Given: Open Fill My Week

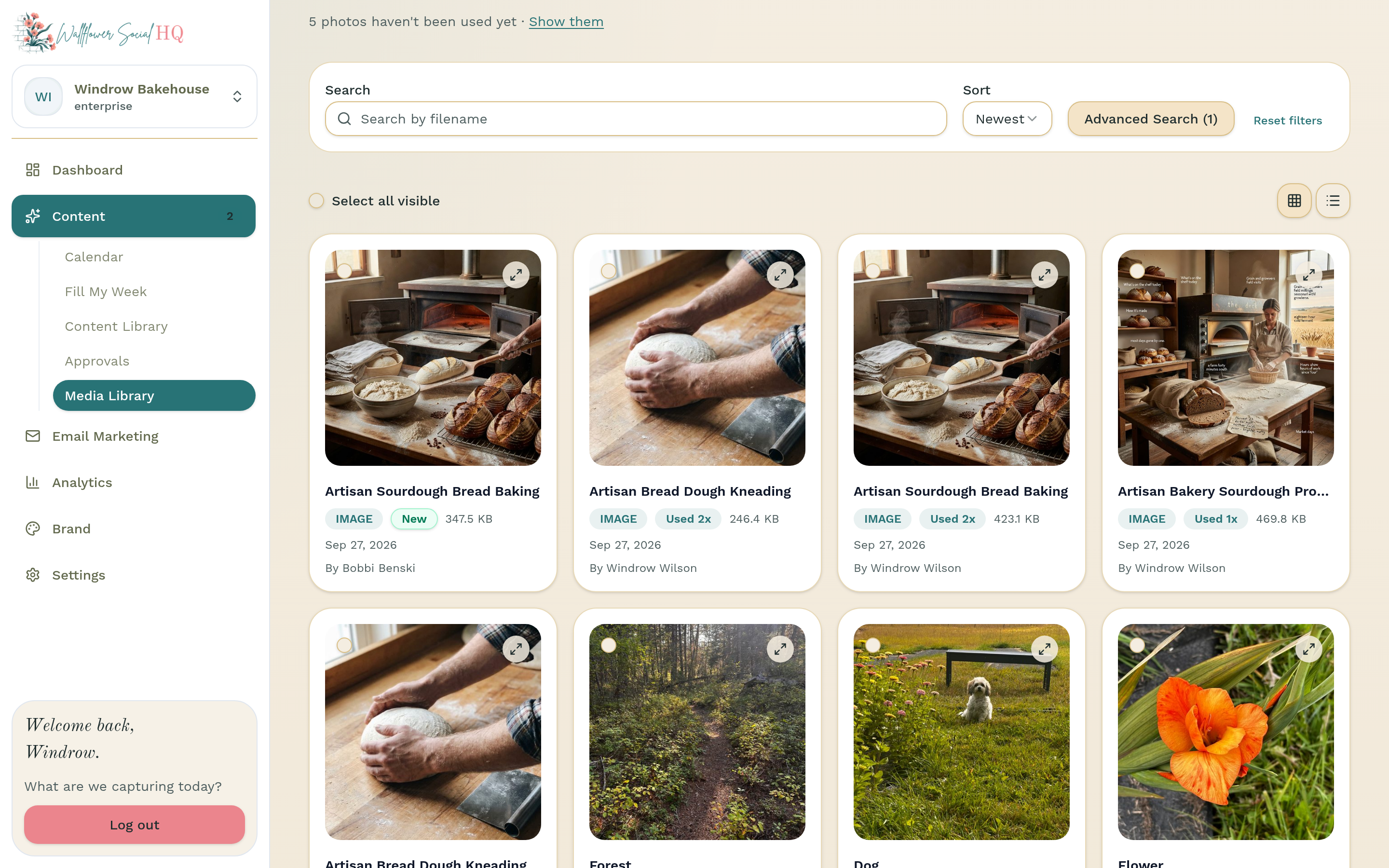Looking at the screenshot, I should [x=106, y=292].
